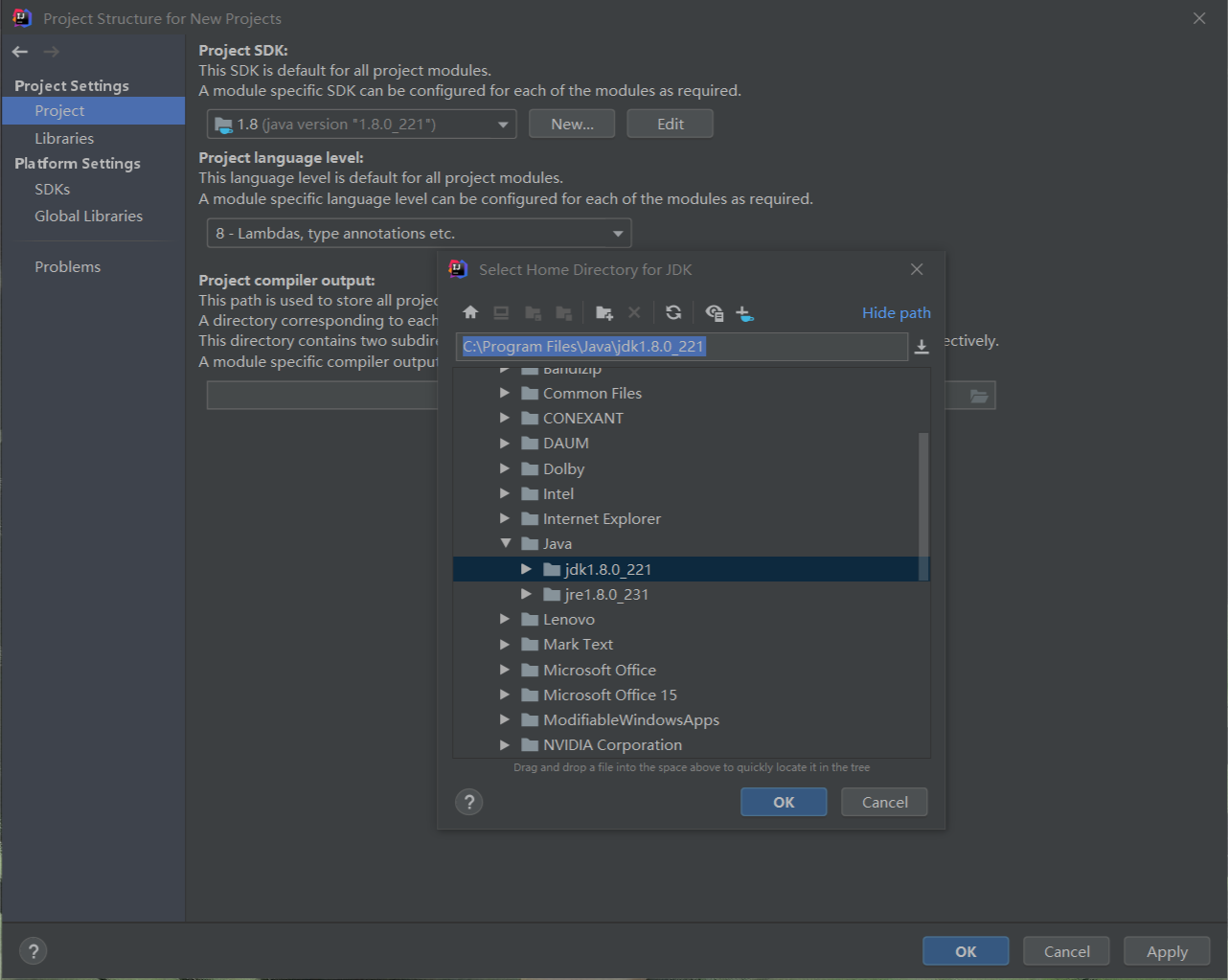This screenshot has height=980, width=1228.
Task: Confirm JDK directory with dialog OK
Action: click(x=784, y=802)
